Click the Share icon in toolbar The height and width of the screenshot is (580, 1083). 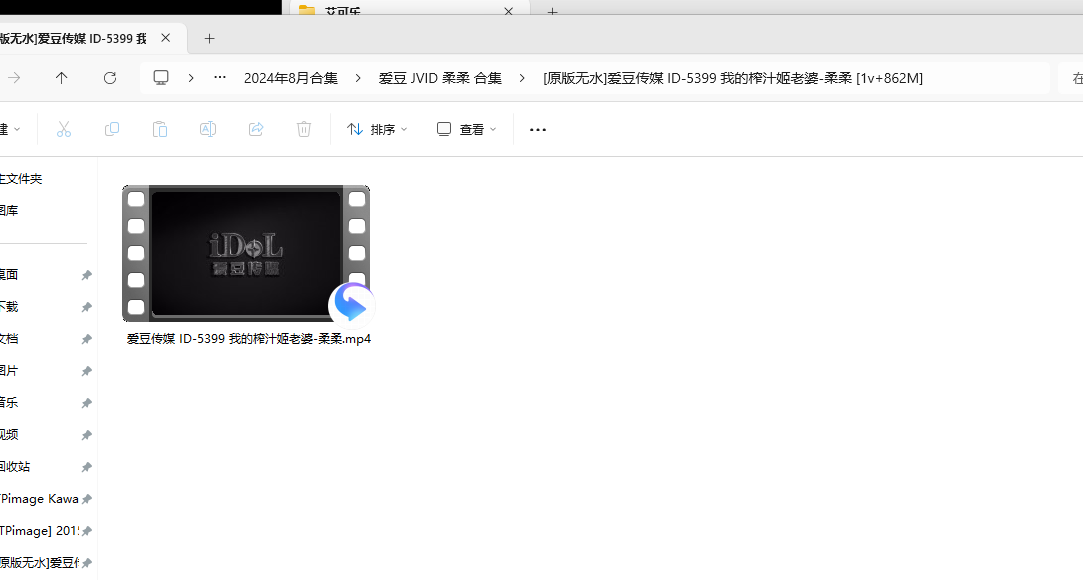point(256,129)
